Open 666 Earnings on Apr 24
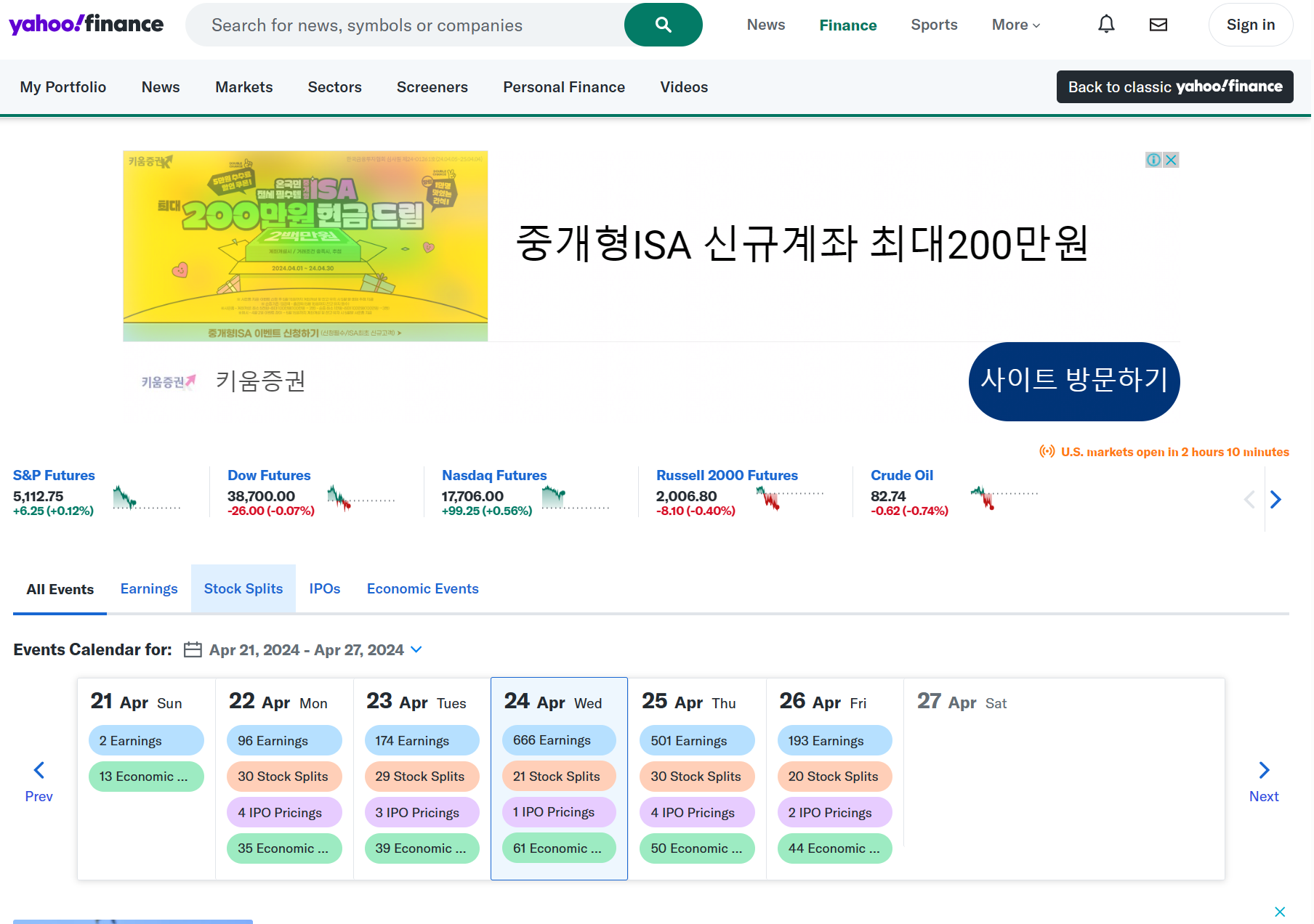Viewport: 1314px width, 924px height. (559, 740)
